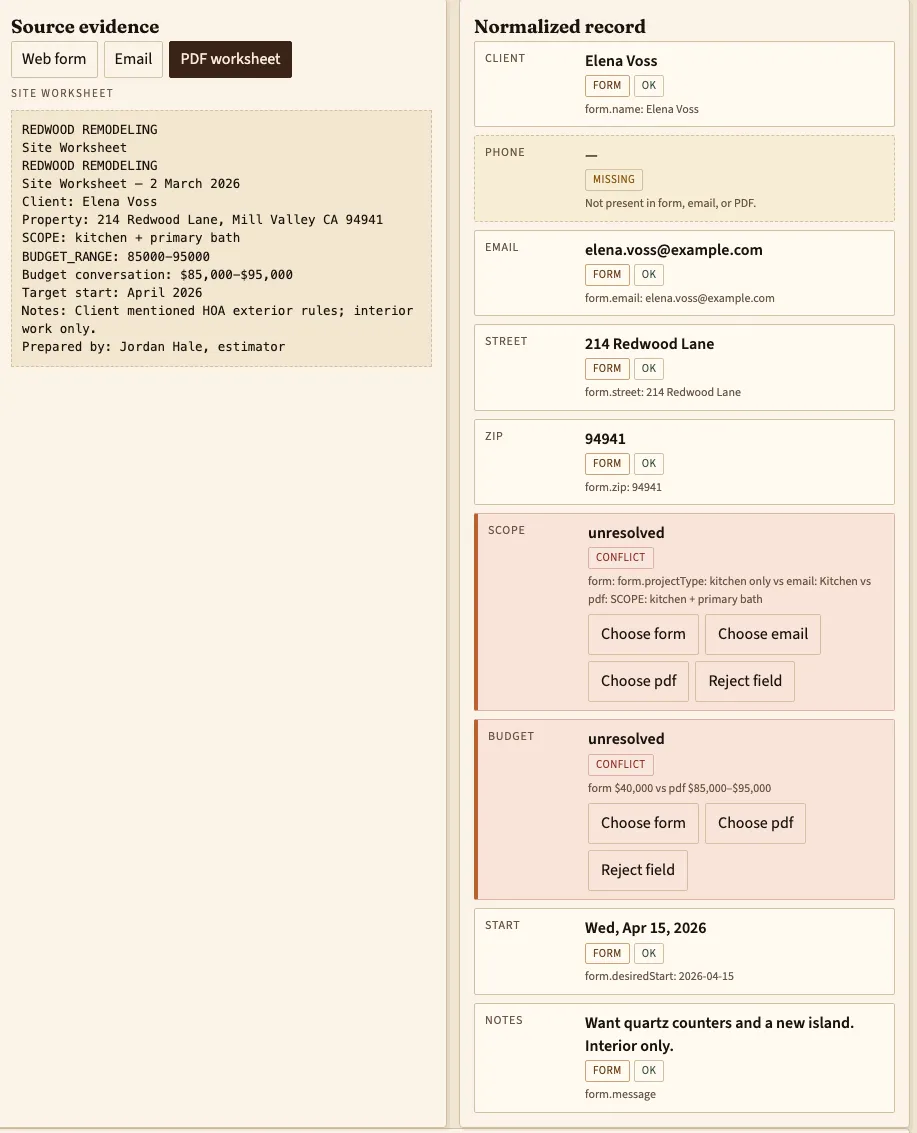Click the 'form.zip: 94941' text
Viewport: 917px width, 1133px height.
623,488
